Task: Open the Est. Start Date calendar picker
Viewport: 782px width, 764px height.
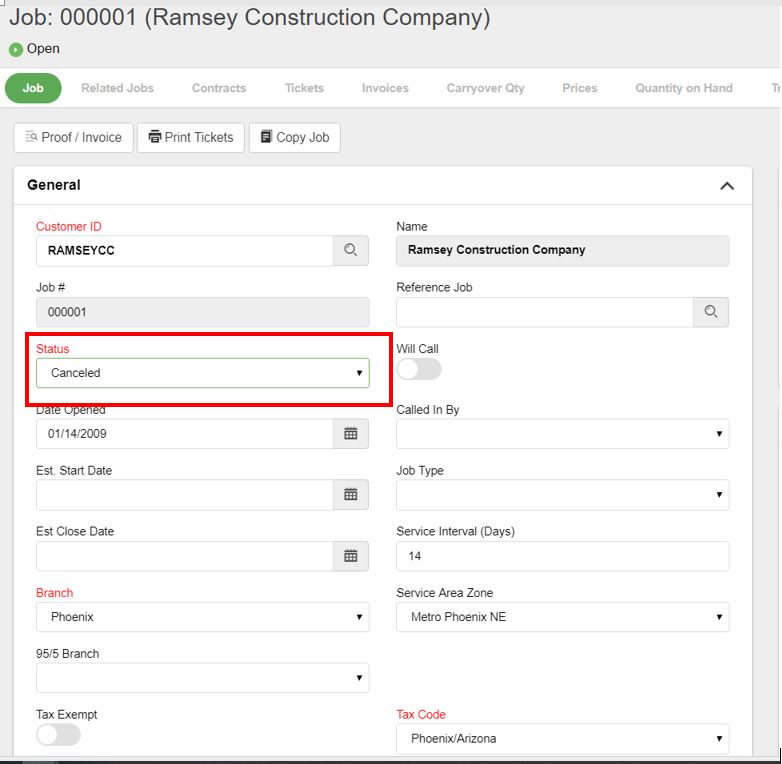Action: click(351, 495)
